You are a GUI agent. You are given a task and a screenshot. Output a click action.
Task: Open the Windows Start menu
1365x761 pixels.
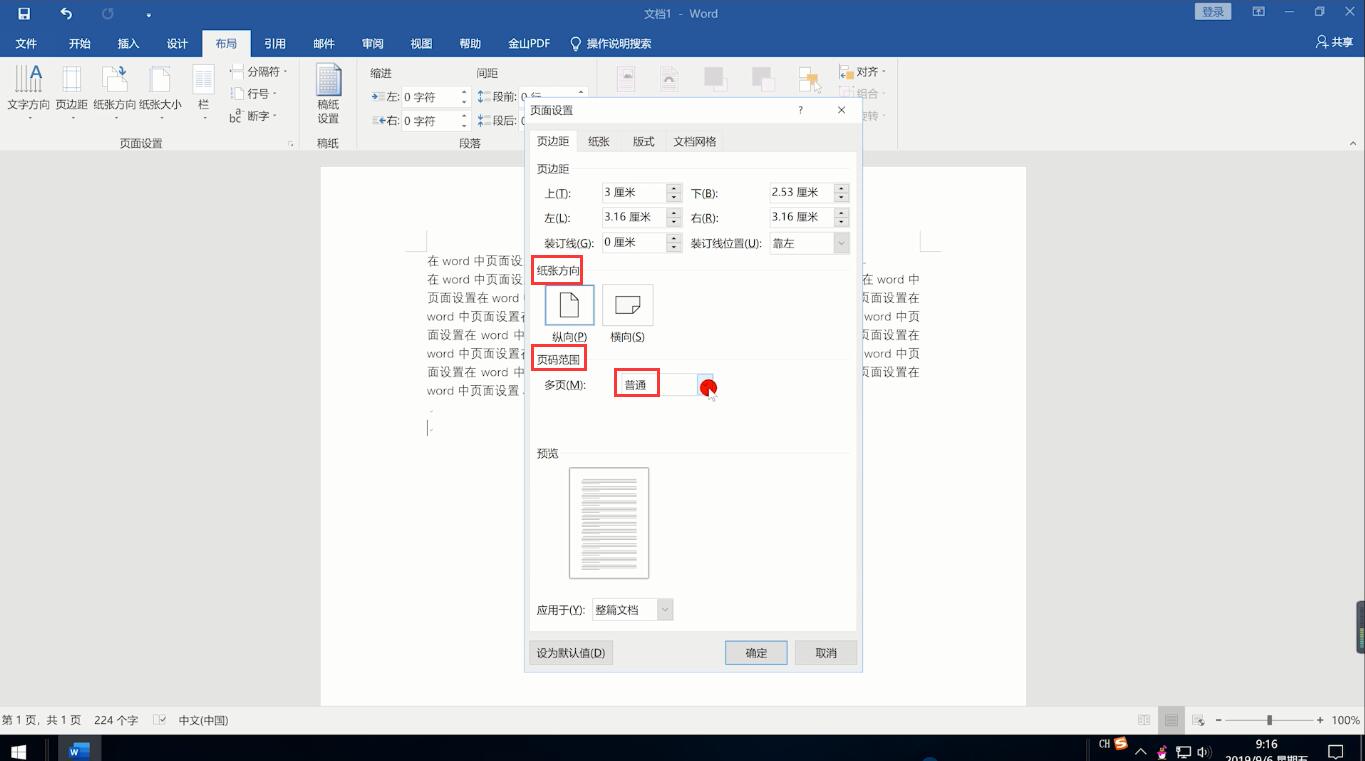[18, 750]
